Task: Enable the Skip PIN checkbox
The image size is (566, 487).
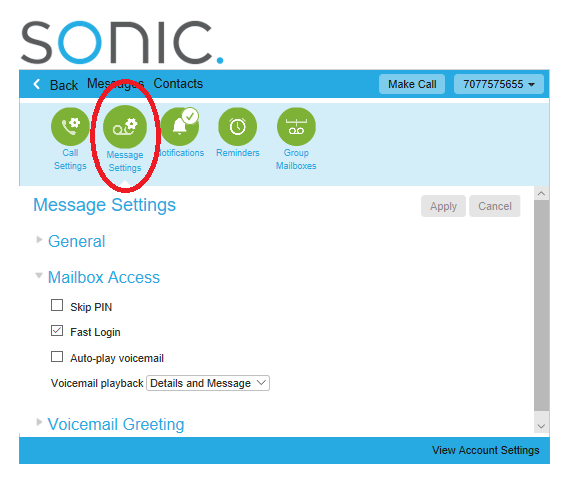Action: (x=57, y=305)
